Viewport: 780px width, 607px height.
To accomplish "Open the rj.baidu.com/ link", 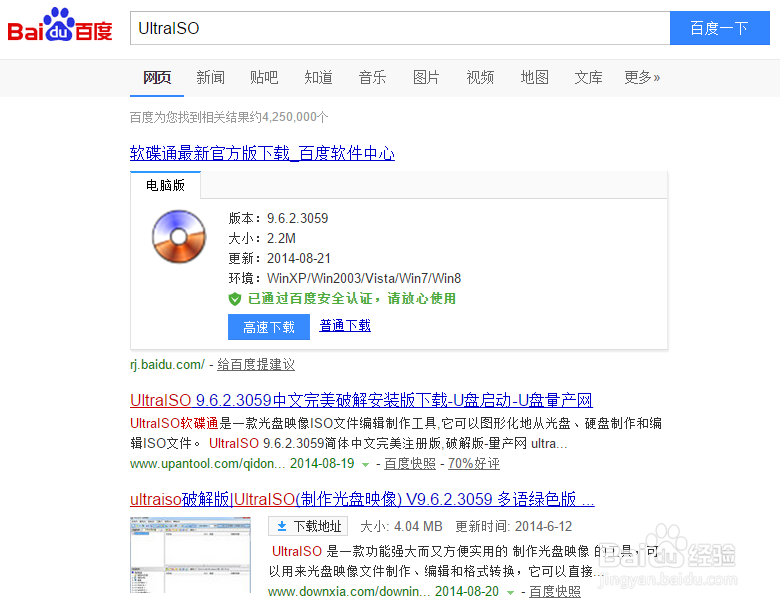I will coord(167,365).
